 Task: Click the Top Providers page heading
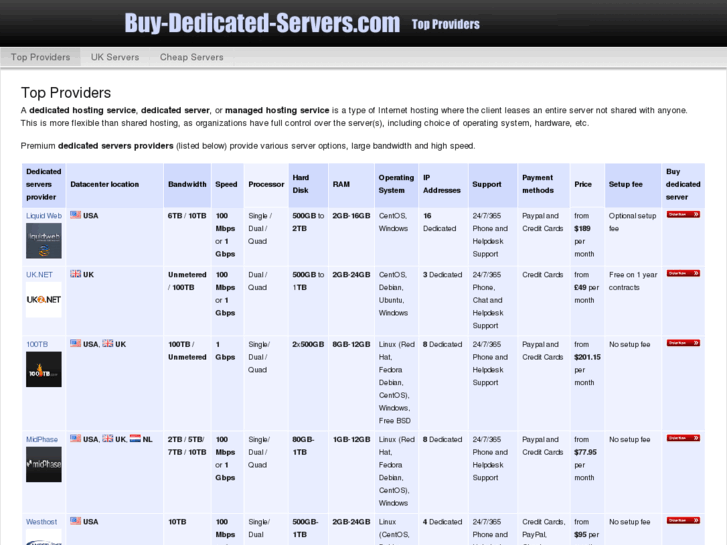[x=66, y=93]
